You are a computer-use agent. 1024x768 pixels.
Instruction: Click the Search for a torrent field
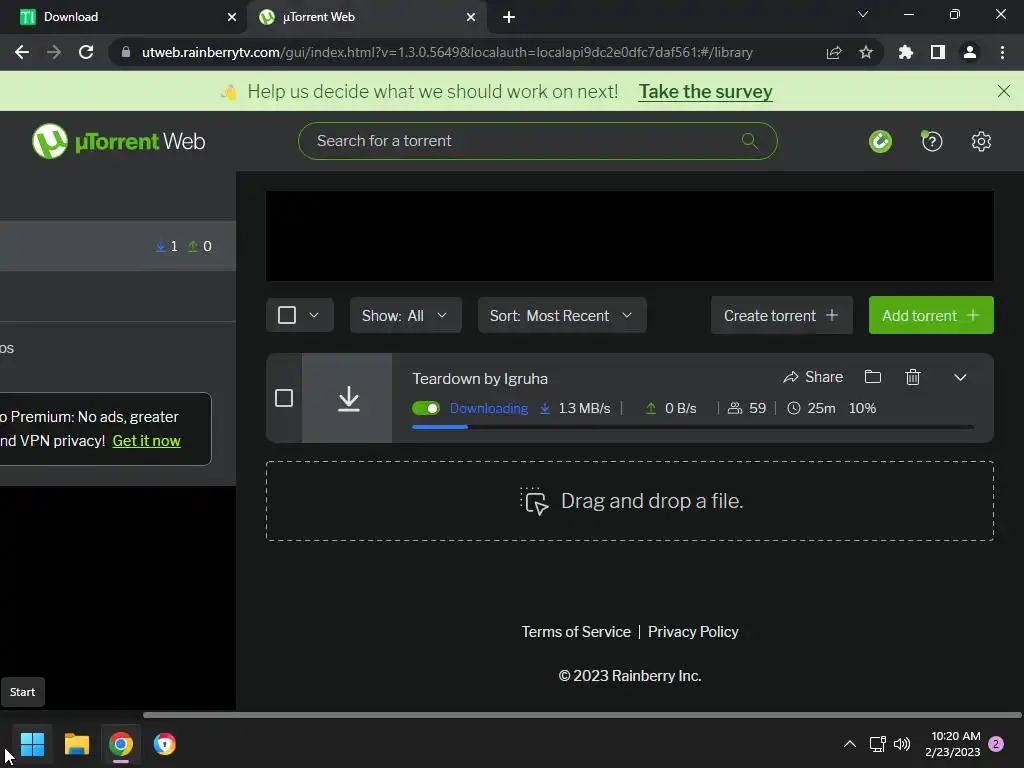[x=537, y=141]
